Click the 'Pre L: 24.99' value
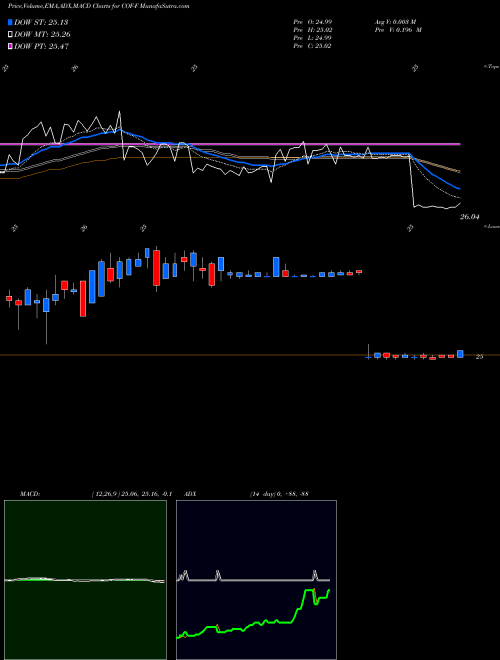Screen dimensions: 500x660 pyautogui.click(x=312, y=38)
